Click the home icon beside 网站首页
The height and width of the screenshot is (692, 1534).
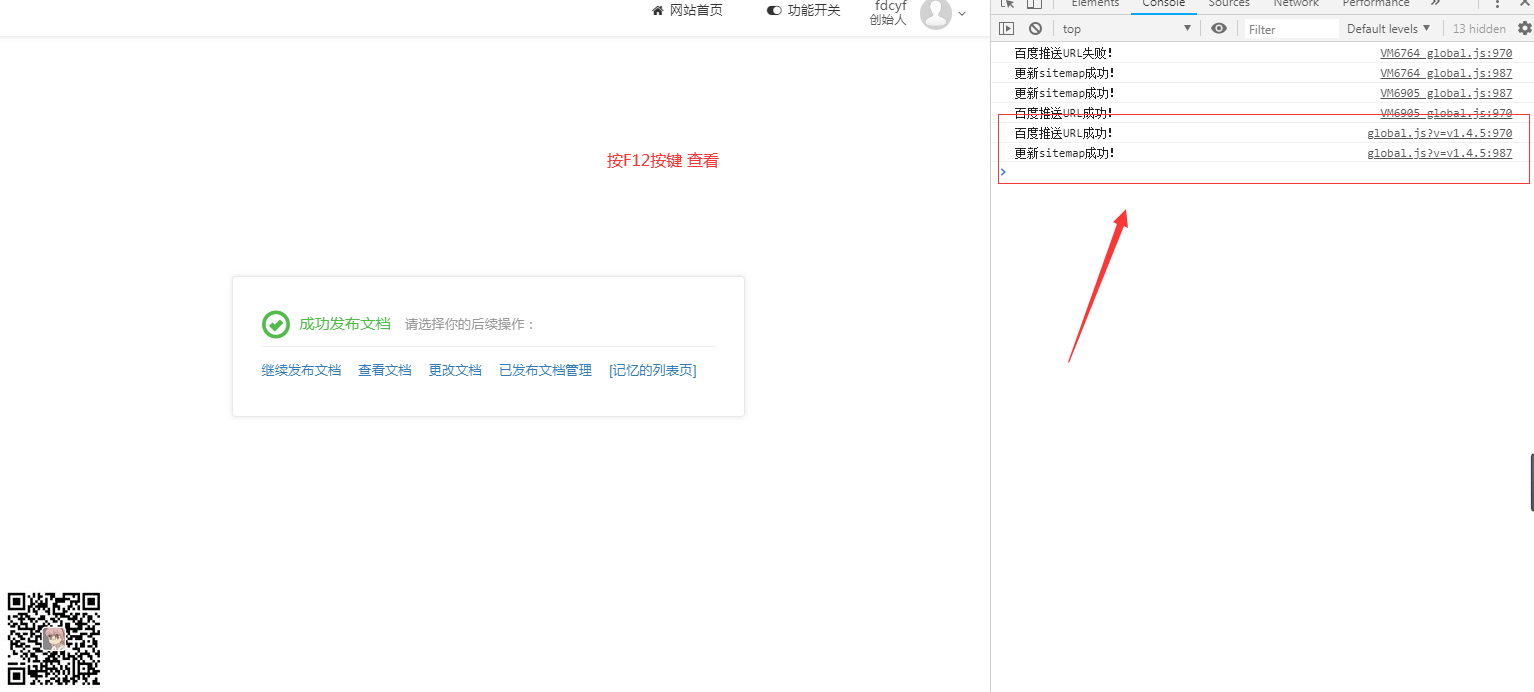[657, 9]
